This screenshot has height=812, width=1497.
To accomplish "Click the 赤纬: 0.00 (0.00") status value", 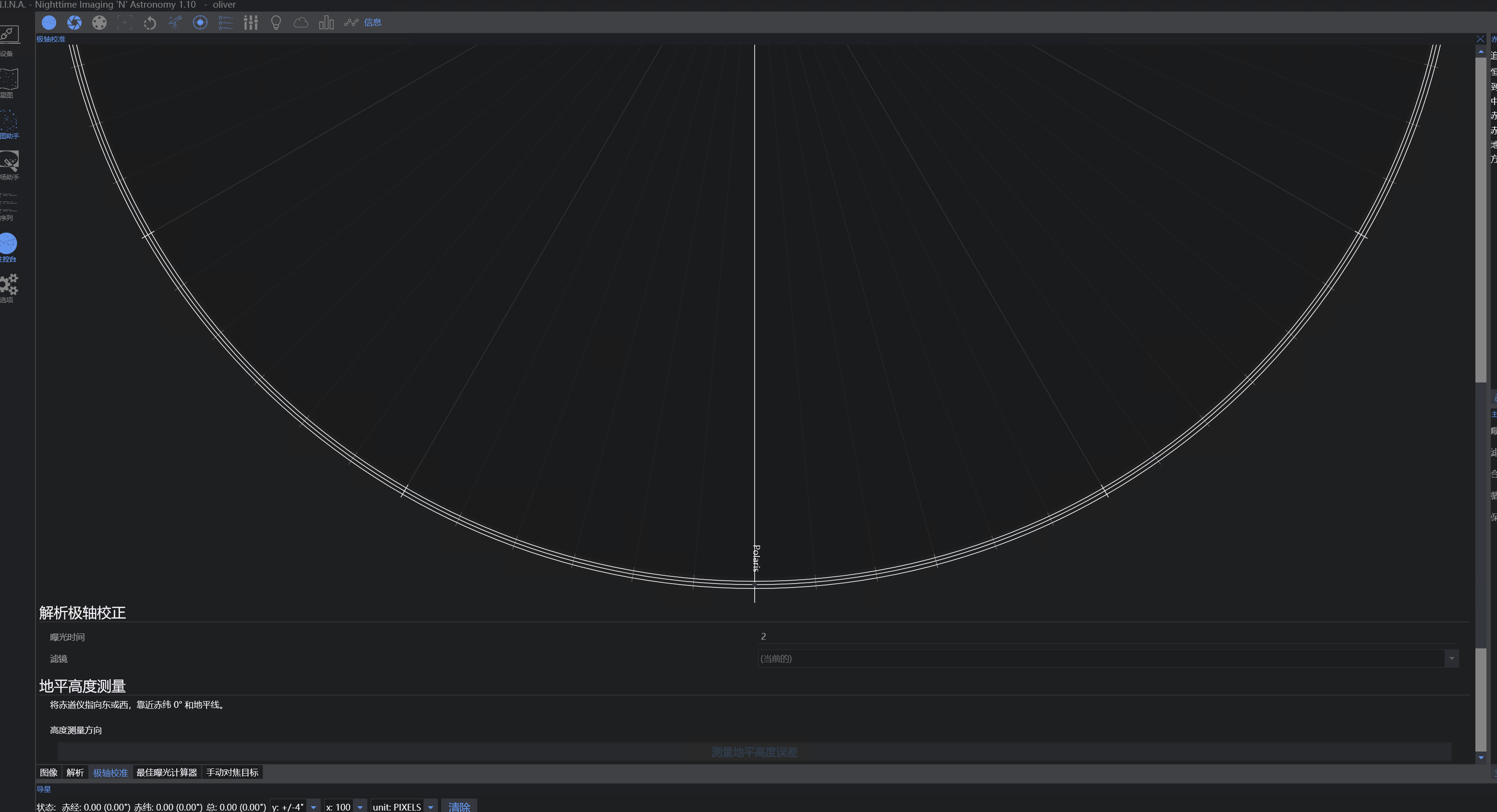I will point(168,807).
